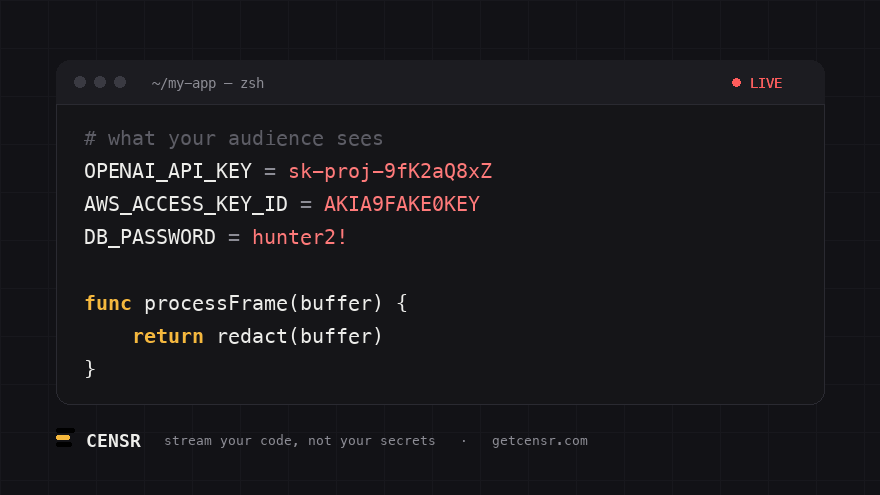
Task: Open the getcensr.com link
Action: click(540, 441)
